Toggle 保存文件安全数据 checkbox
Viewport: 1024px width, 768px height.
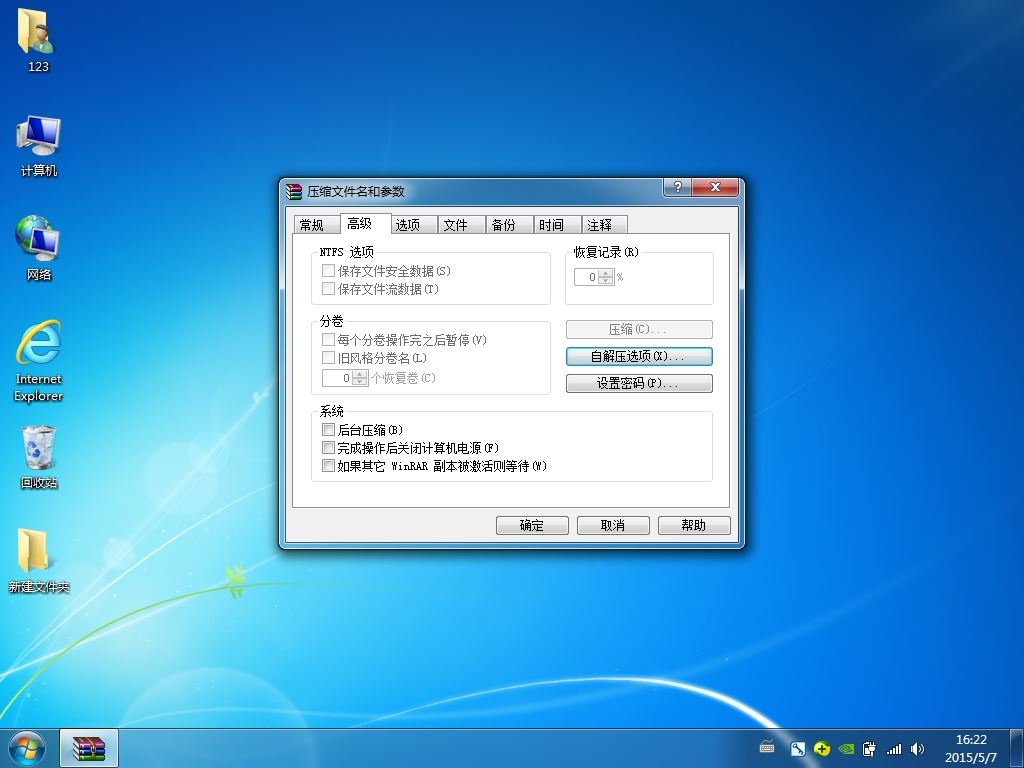pos(328,270)
